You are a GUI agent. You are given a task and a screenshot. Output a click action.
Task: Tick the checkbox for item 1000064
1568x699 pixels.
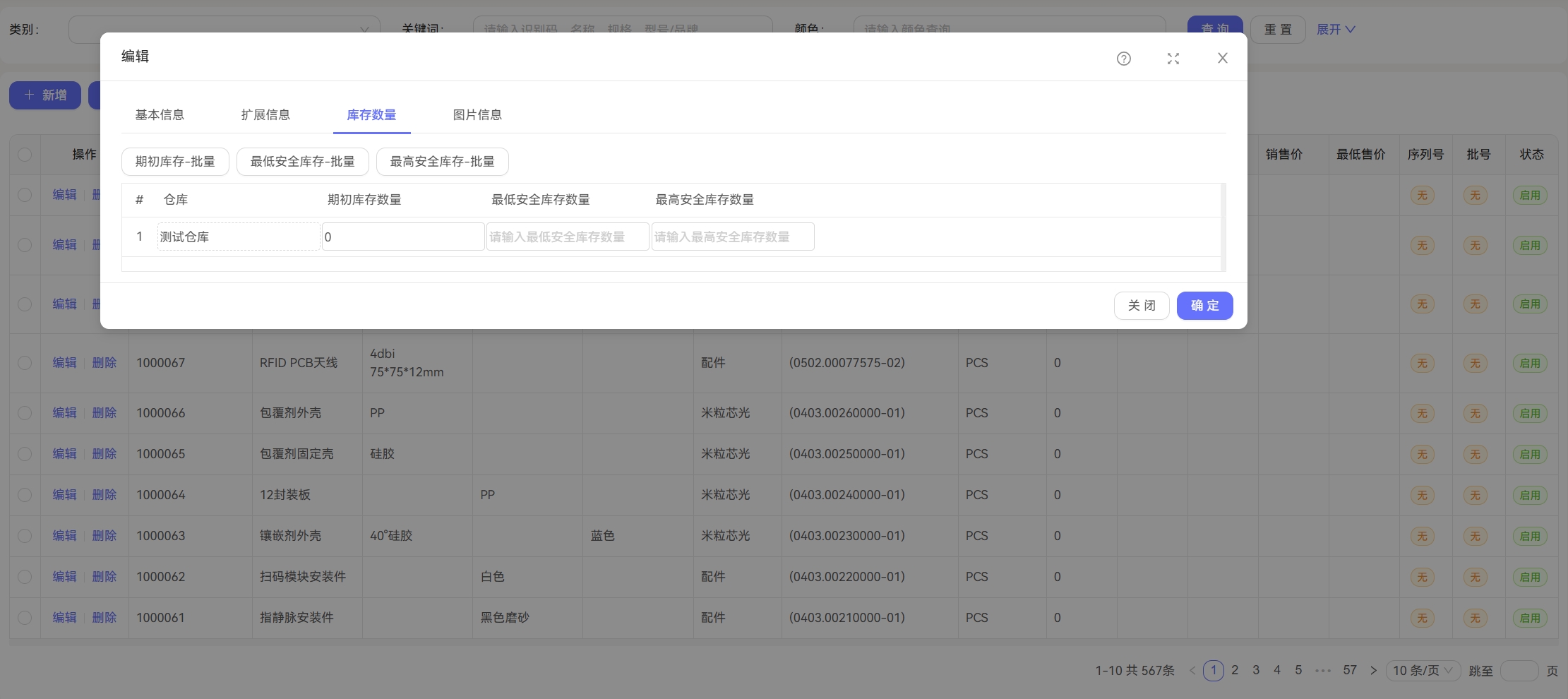click(25, 495)
